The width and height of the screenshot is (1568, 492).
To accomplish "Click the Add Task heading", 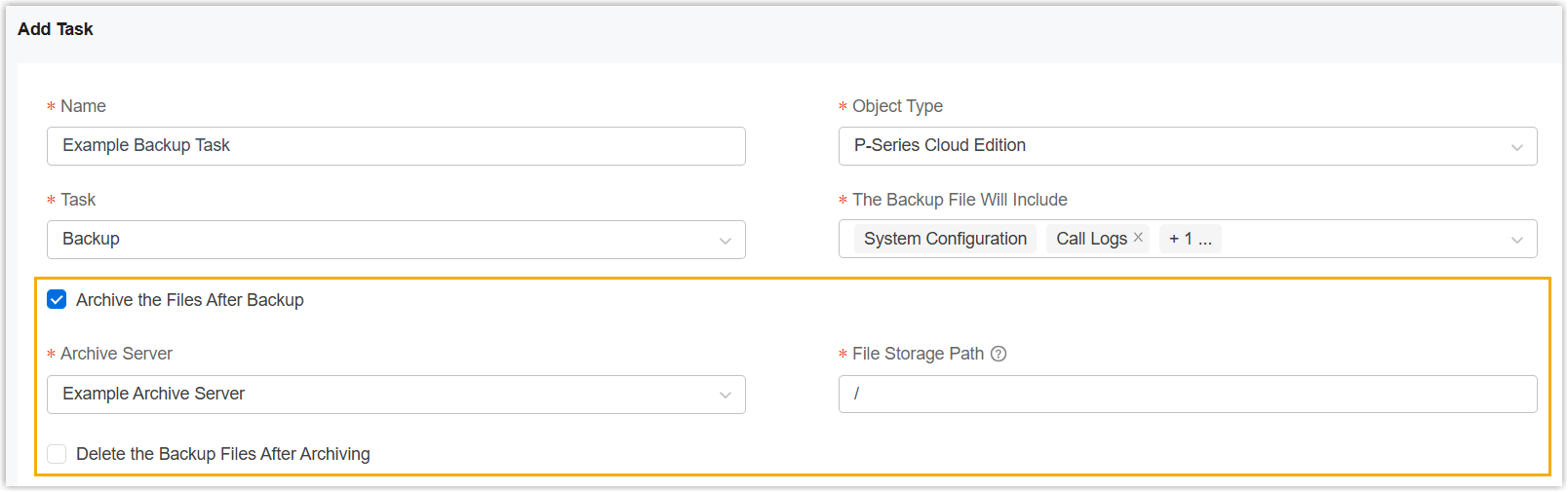I will pos(56,29).
